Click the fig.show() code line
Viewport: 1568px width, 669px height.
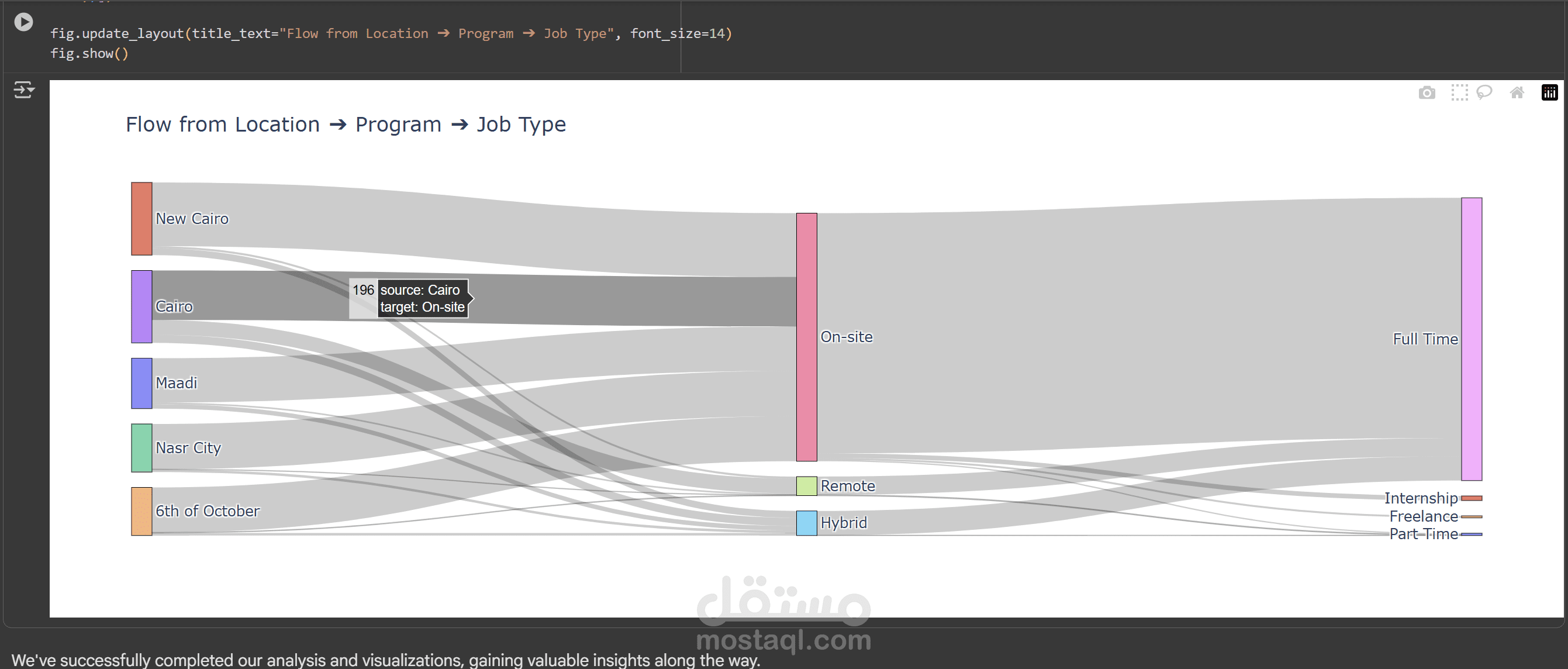pyautogui.click(x=89, y=54)
